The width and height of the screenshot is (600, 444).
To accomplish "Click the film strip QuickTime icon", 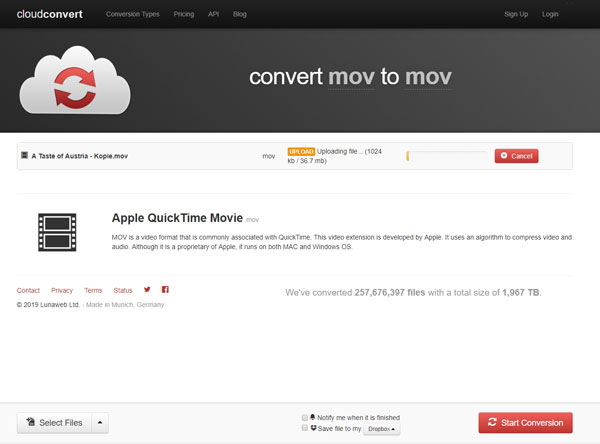I will tap(57, 232).
